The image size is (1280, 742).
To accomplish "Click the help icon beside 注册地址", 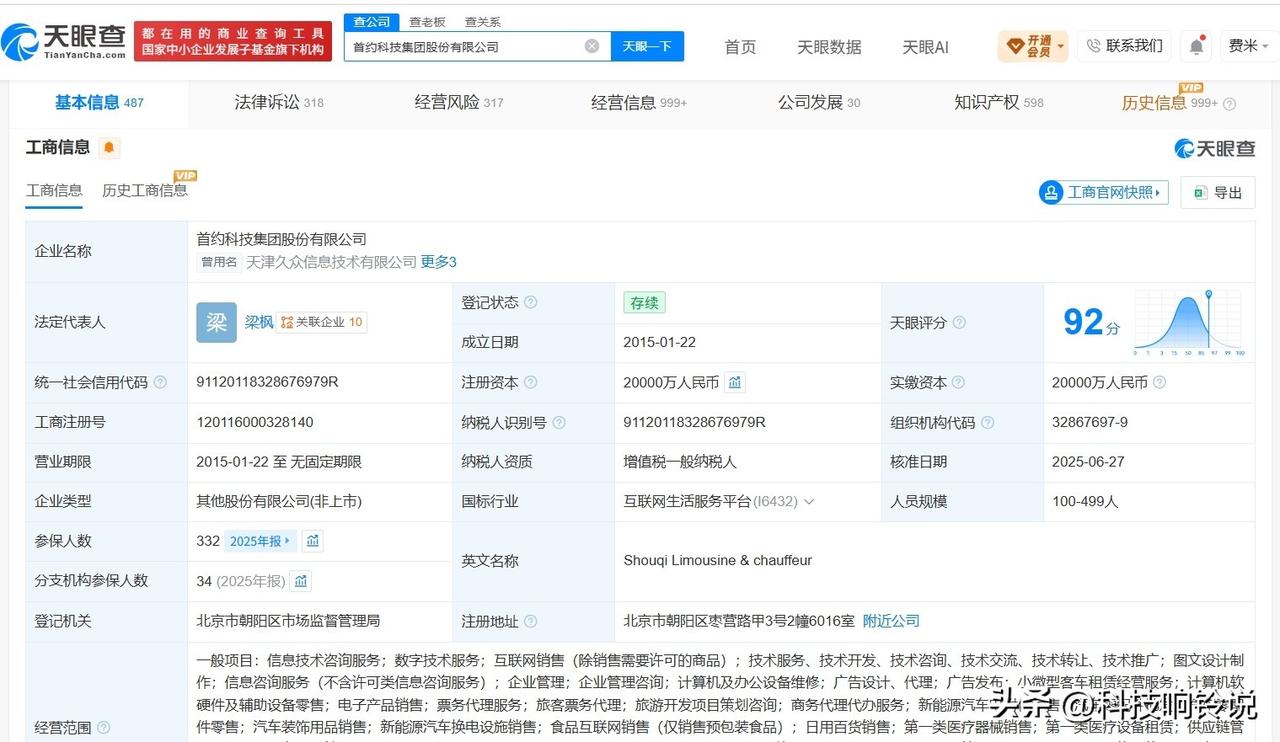I will pyautogui.click(x=531, y=621).
